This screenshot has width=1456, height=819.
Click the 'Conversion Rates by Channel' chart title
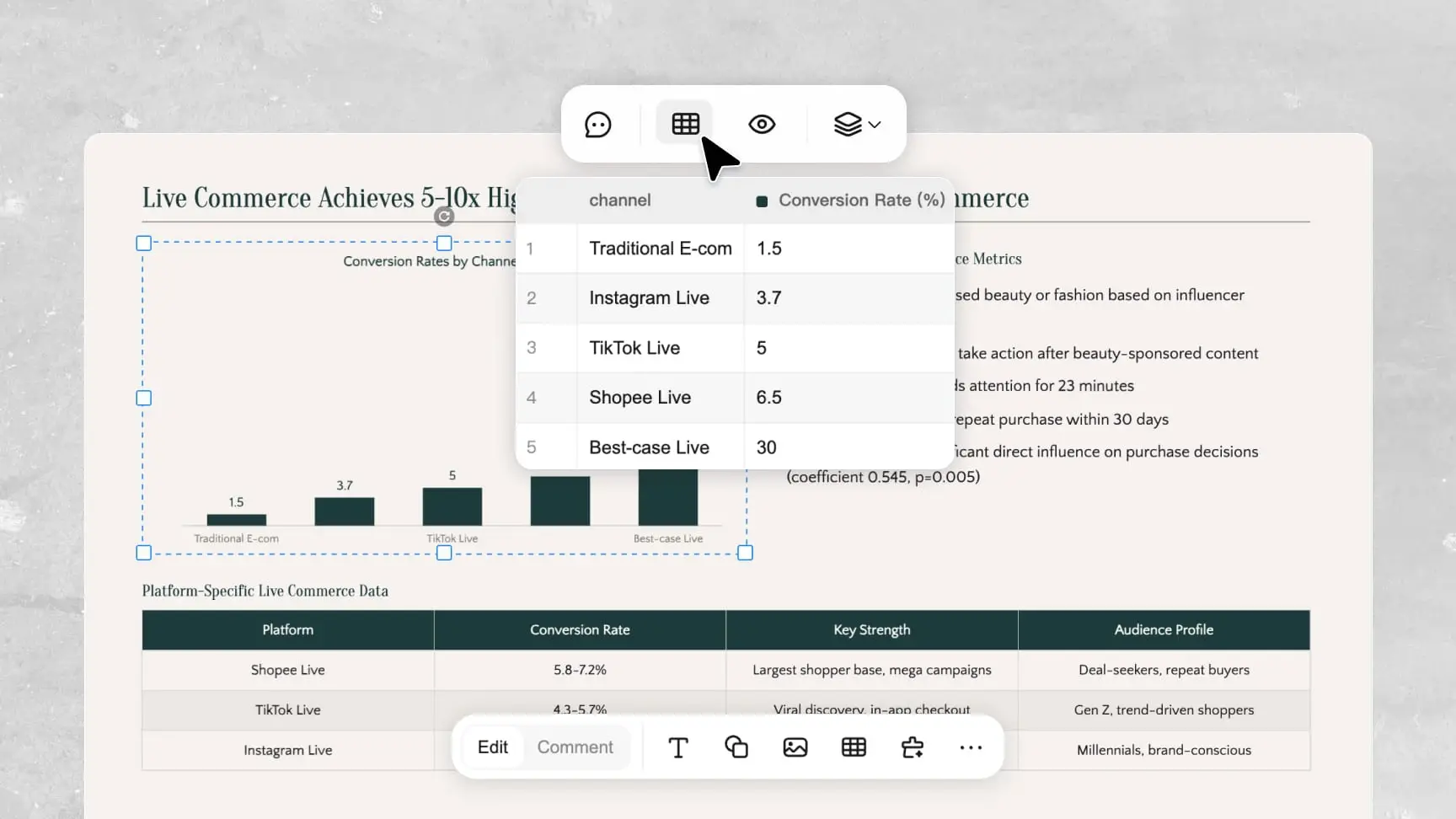(430, 261)
